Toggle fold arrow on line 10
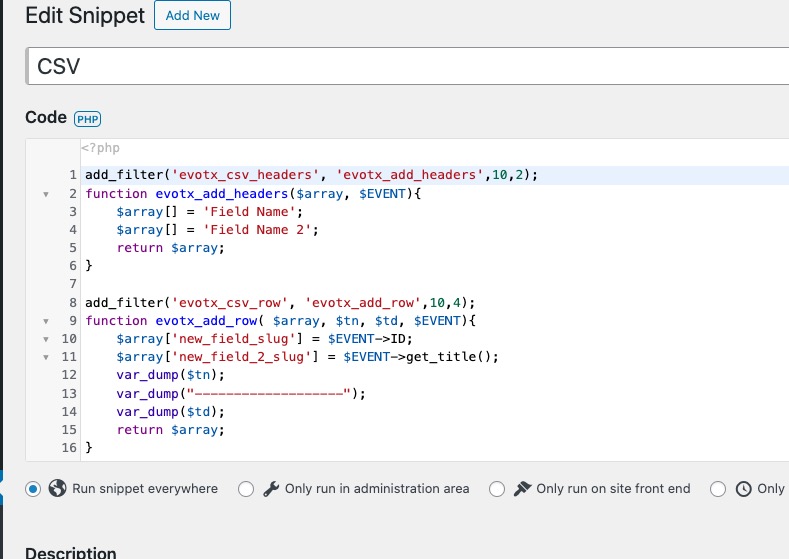Screen dimensions: 789x559 [46, 339]
